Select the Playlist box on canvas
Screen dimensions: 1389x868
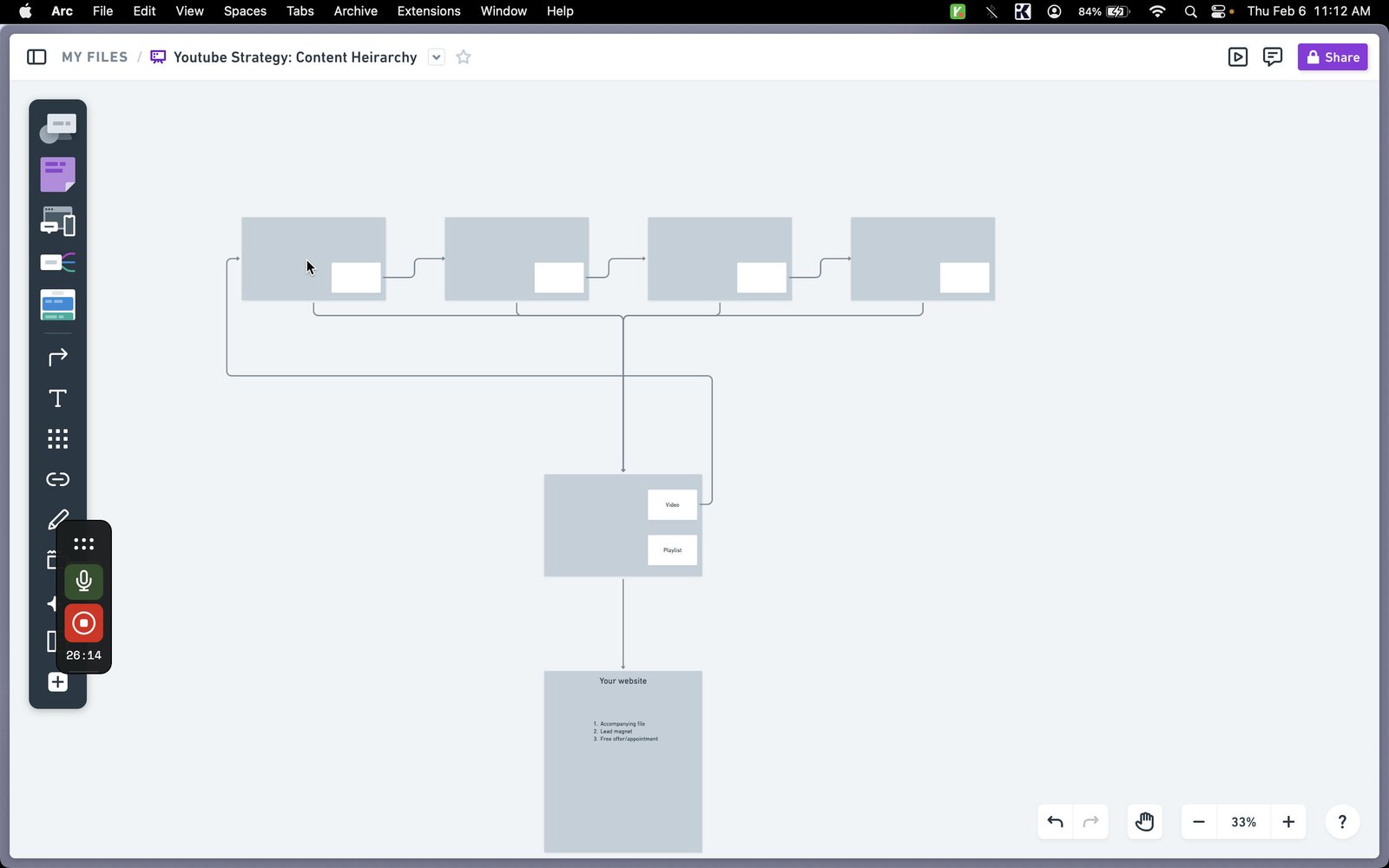point(672,550)
